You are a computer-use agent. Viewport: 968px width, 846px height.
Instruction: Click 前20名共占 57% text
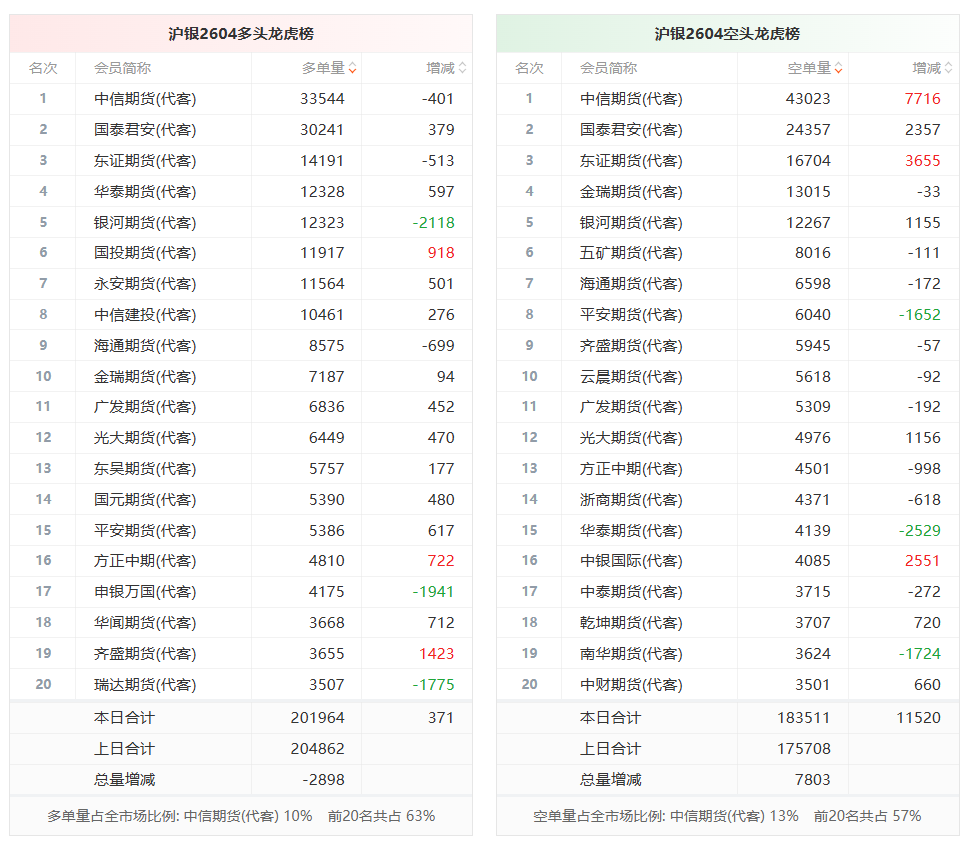[x=867, y=816]
